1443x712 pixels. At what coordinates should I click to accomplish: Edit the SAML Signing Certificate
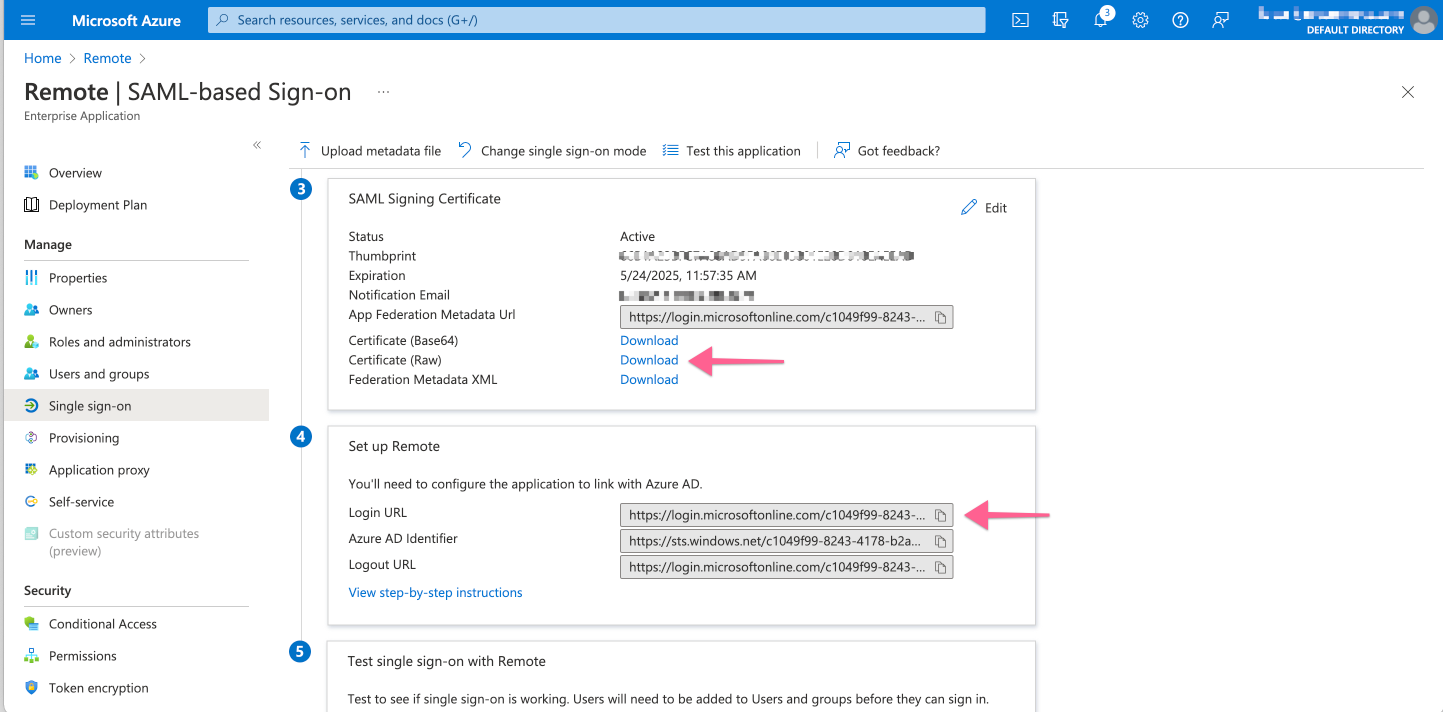[x=983, y=207]
